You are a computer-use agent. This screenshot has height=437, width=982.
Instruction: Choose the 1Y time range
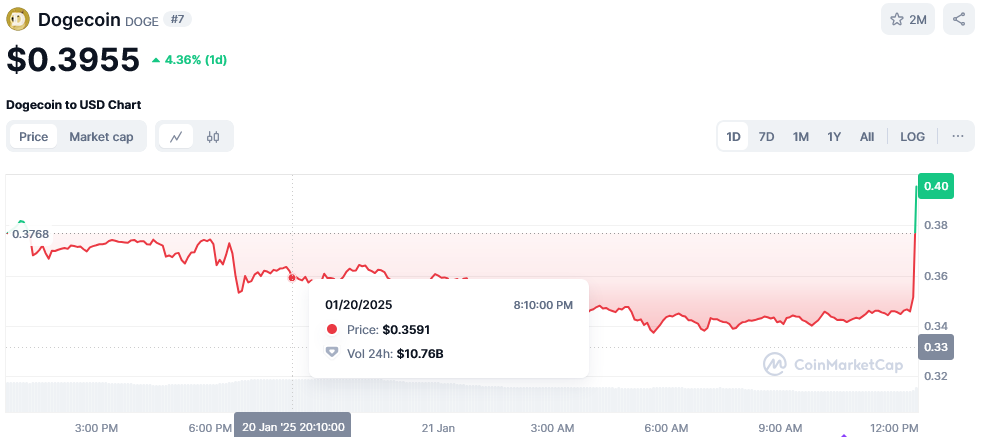pos(834,136)
